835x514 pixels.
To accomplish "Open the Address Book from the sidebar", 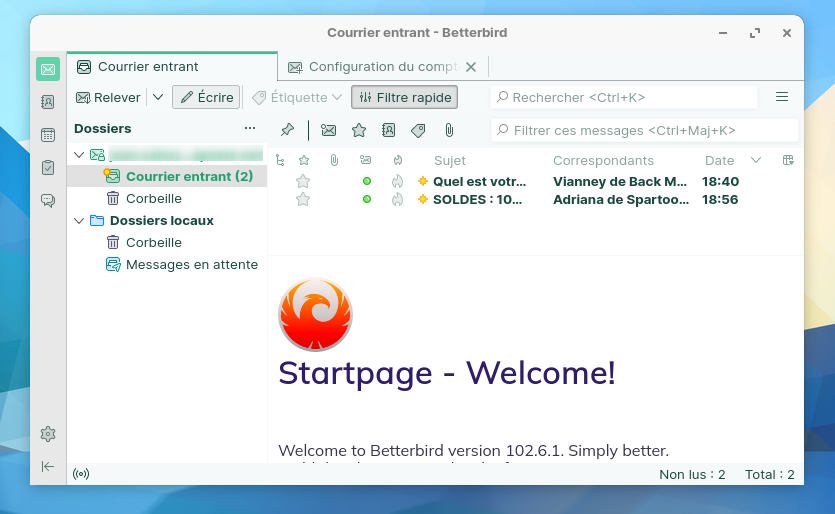I will coord(47,102).
